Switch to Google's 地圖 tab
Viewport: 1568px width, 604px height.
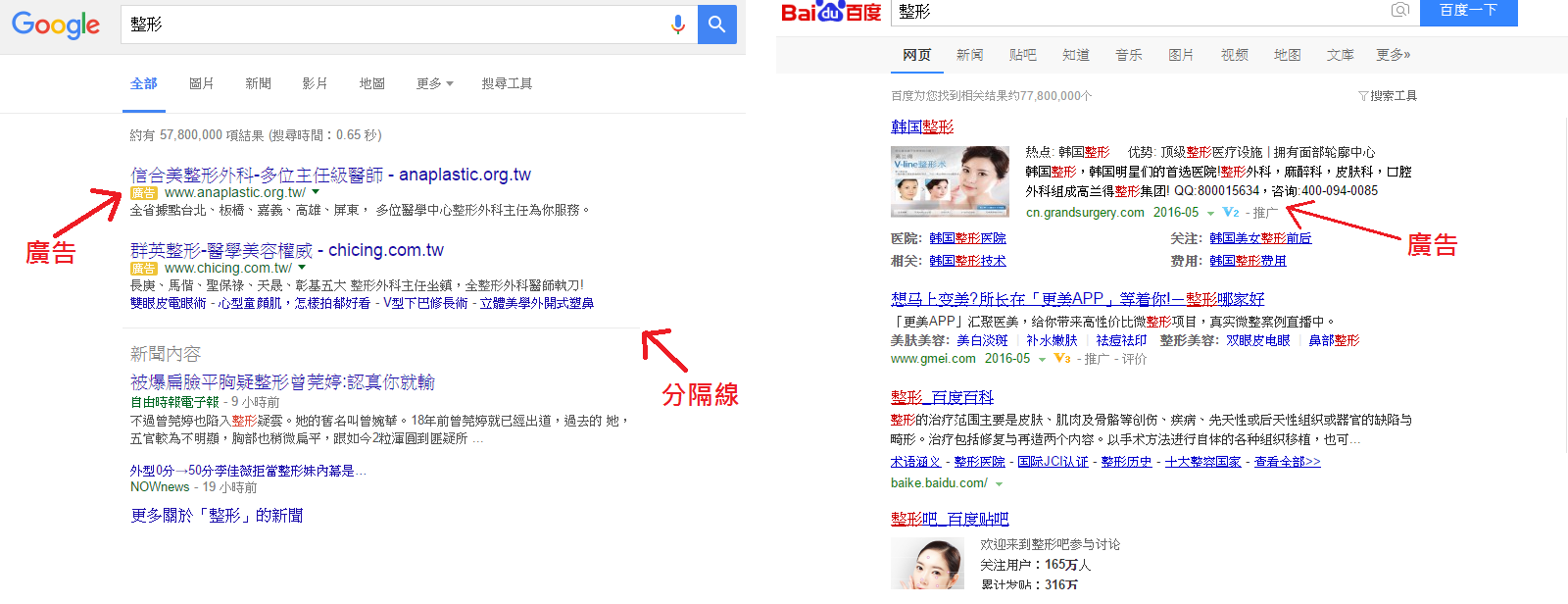(371, 84)
